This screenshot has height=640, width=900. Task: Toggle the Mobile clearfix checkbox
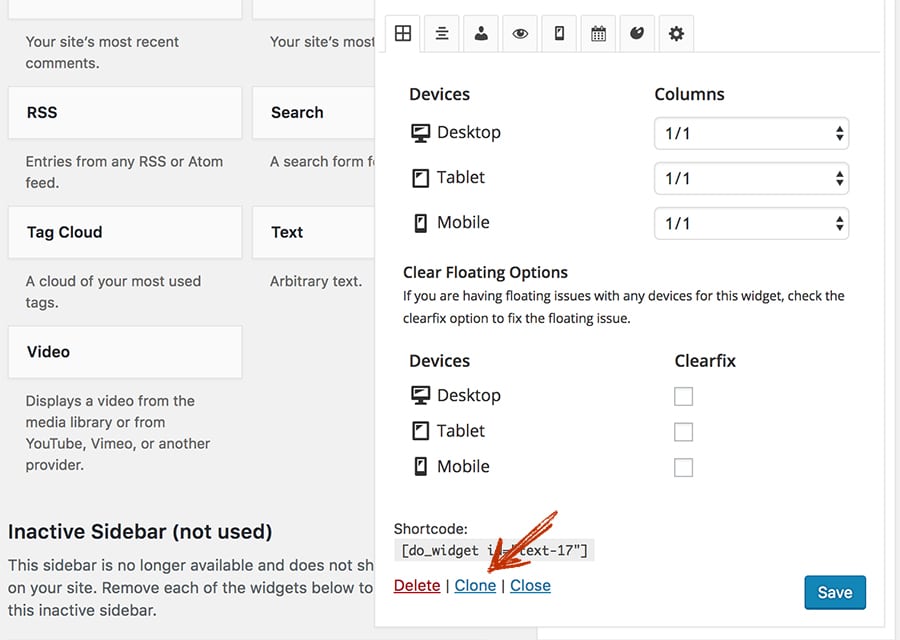(684, 468)
